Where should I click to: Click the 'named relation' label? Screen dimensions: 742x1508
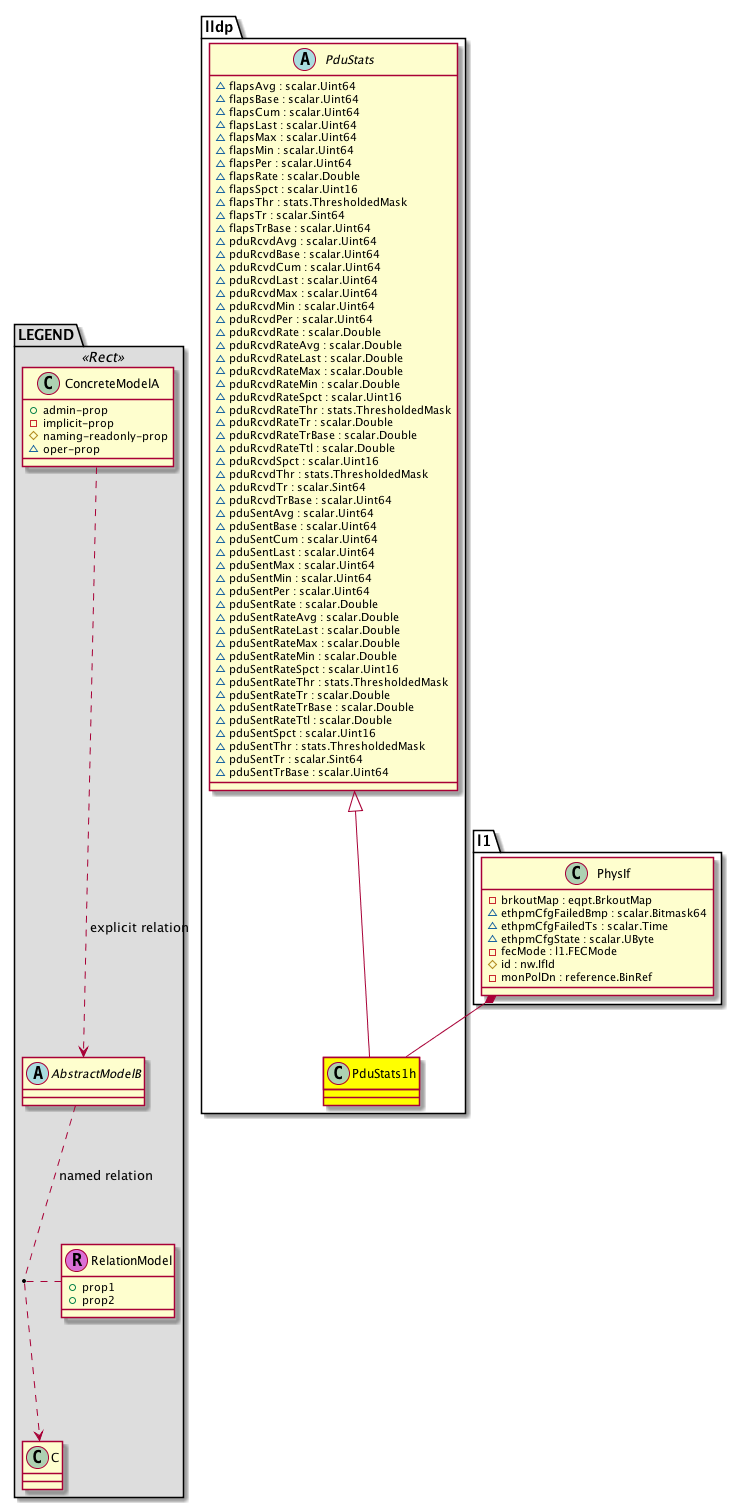pyautogui.click(x=106, y=1175)
